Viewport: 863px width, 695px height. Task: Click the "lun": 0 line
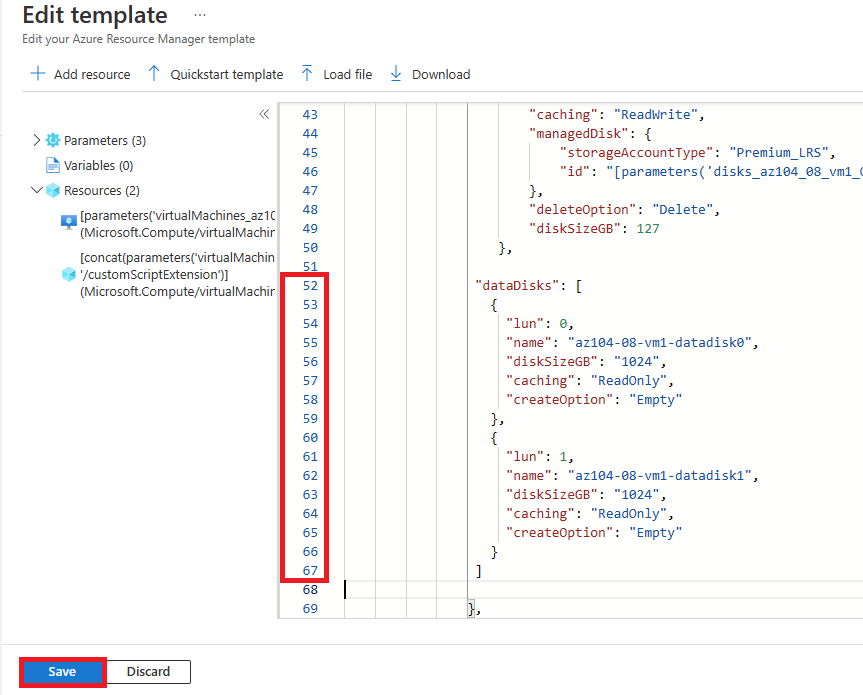[x=539, y=324]
